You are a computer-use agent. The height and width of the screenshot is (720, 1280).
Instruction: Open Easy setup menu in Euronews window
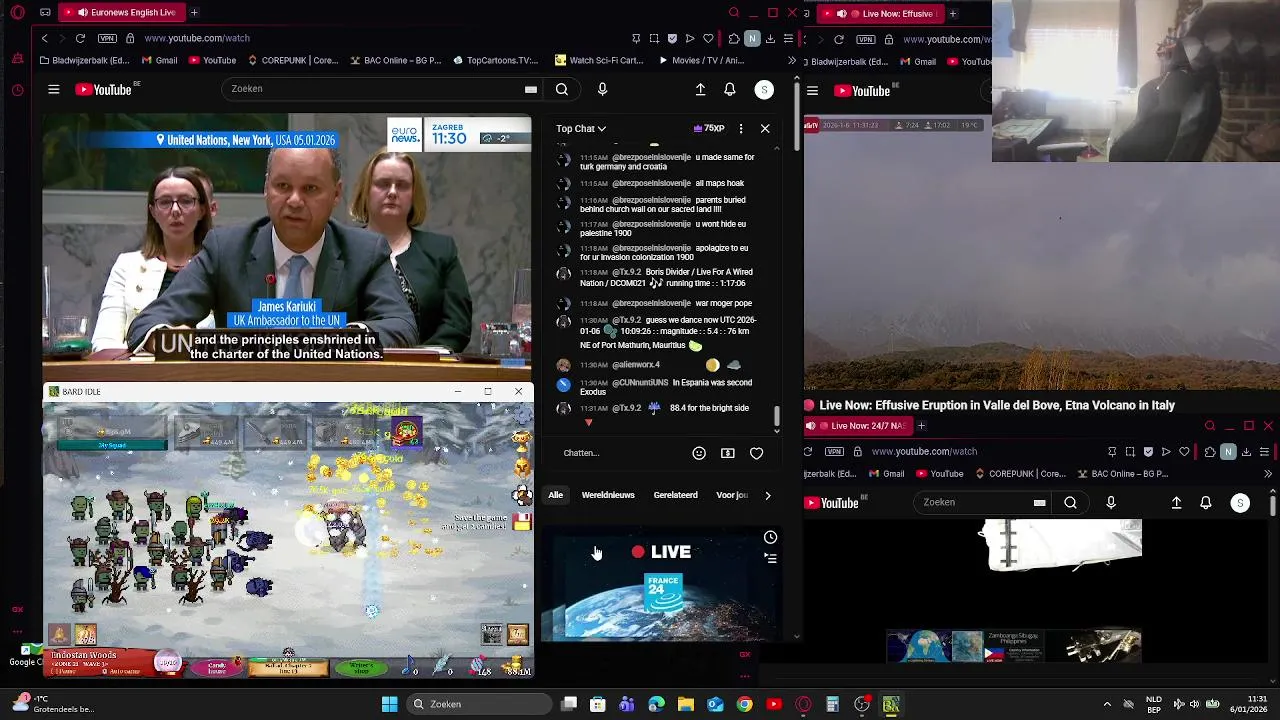788,38
